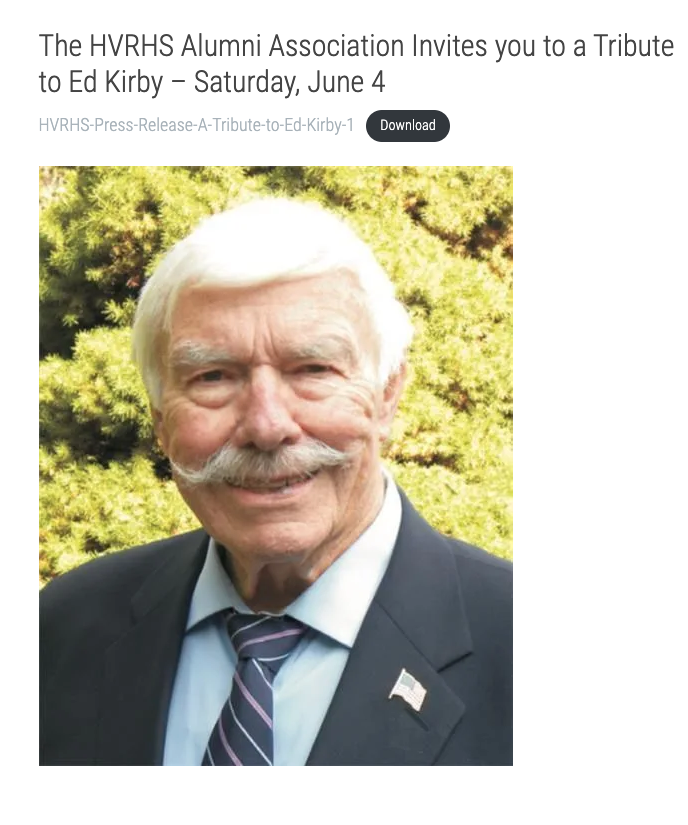Viewport: 688px width, 825px height.
Task: Click the "Ed Kirby" name in headline
Action: click(116, 82)
